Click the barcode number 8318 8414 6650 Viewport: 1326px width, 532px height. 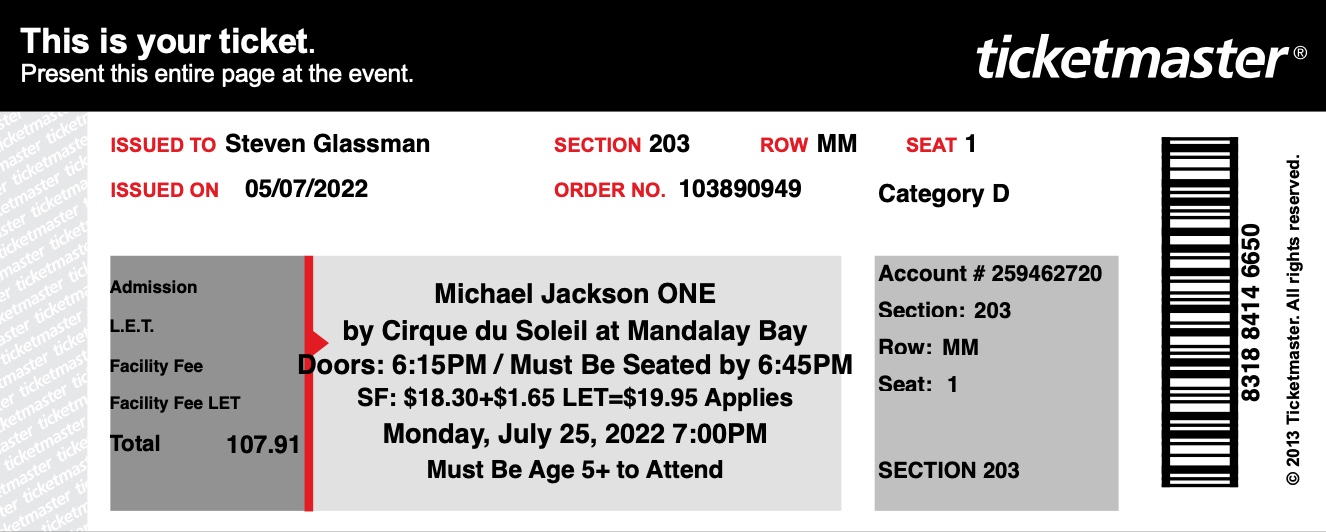[1251, 312]
